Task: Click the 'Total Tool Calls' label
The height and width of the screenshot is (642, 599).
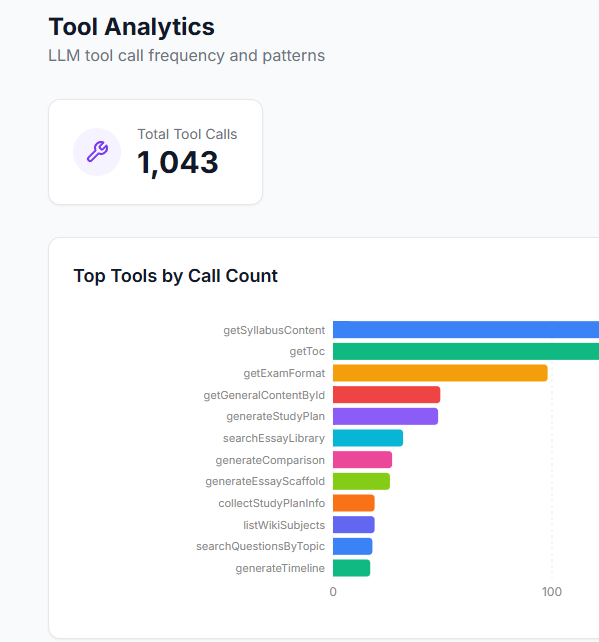Action: [x=187, y=134]
